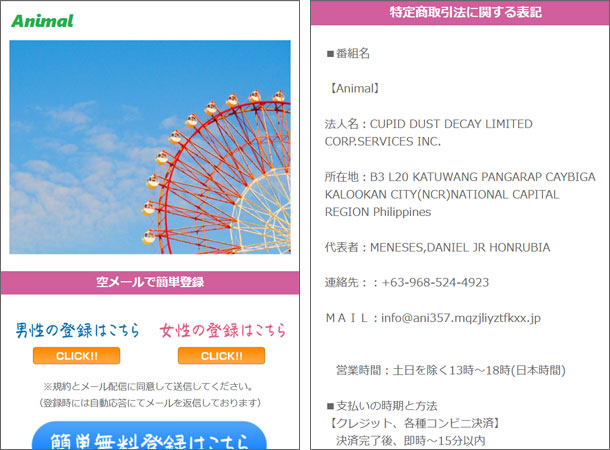610x450 pixels.
Task: Click the 【Animal】 program name text
Action: point(351,88)
